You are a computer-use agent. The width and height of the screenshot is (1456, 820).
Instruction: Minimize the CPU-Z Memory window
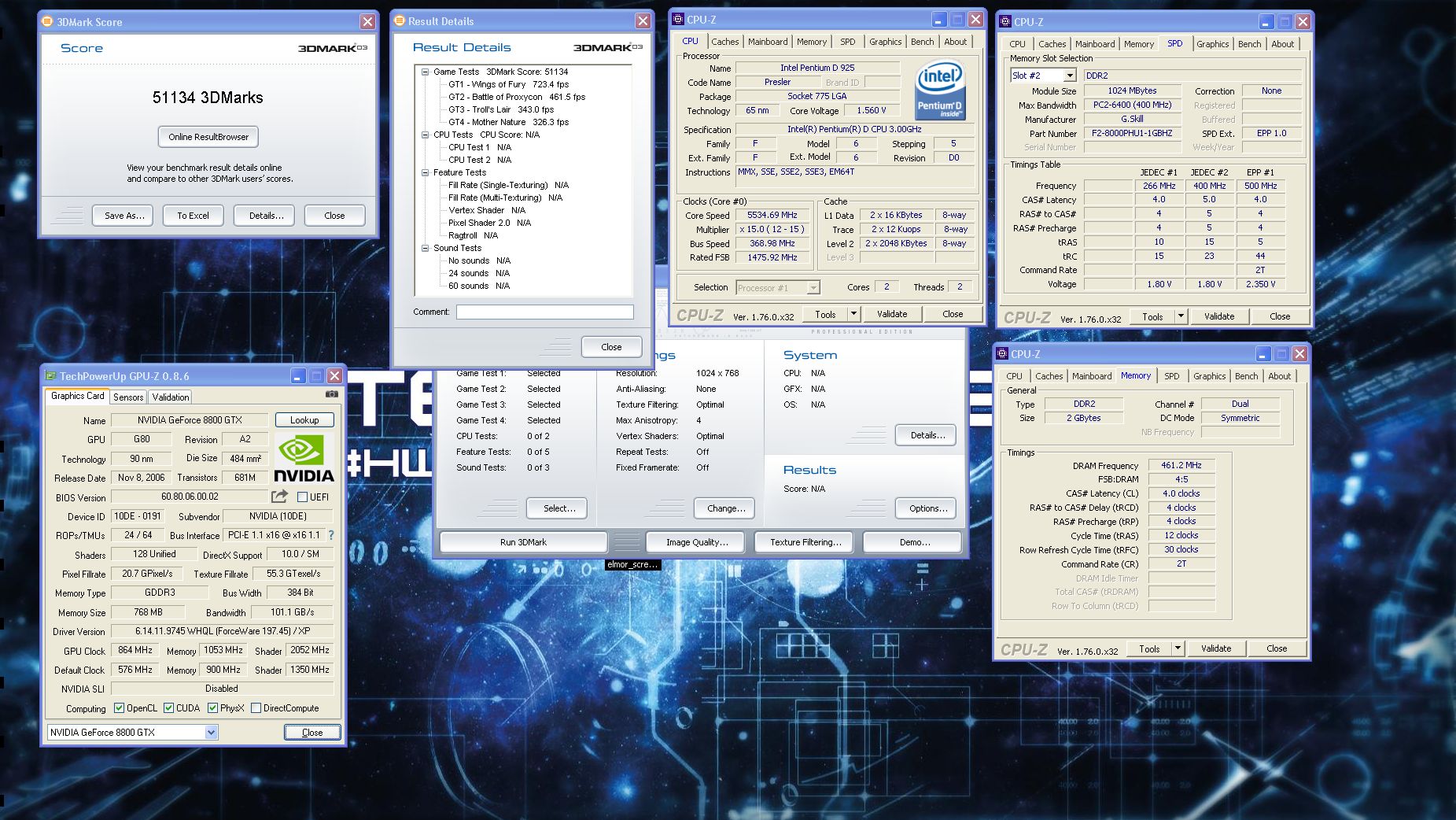pyautogui.click(x=1262, y=354)
